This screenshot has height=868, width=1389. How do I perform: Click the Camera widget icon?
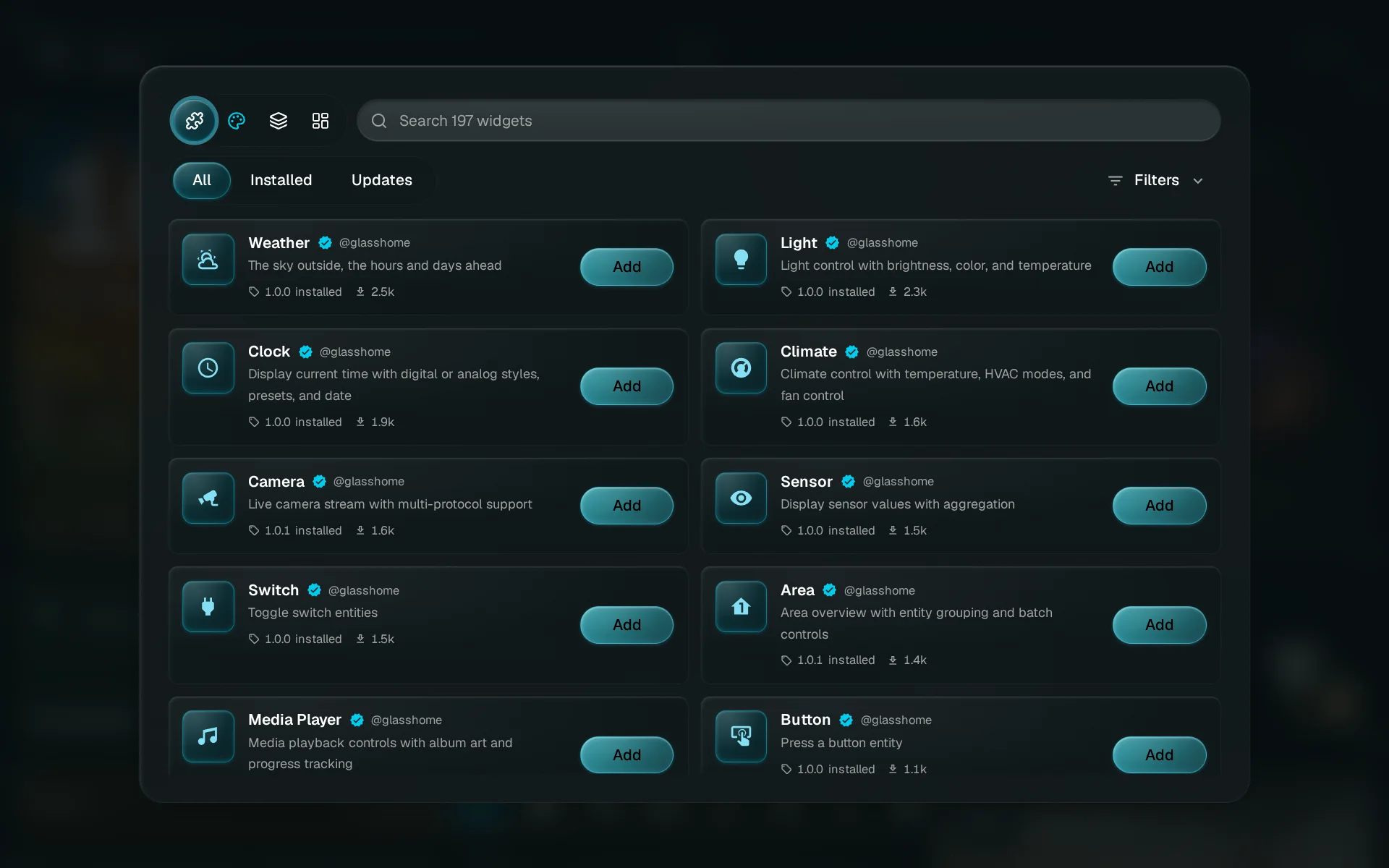point(208,498)
